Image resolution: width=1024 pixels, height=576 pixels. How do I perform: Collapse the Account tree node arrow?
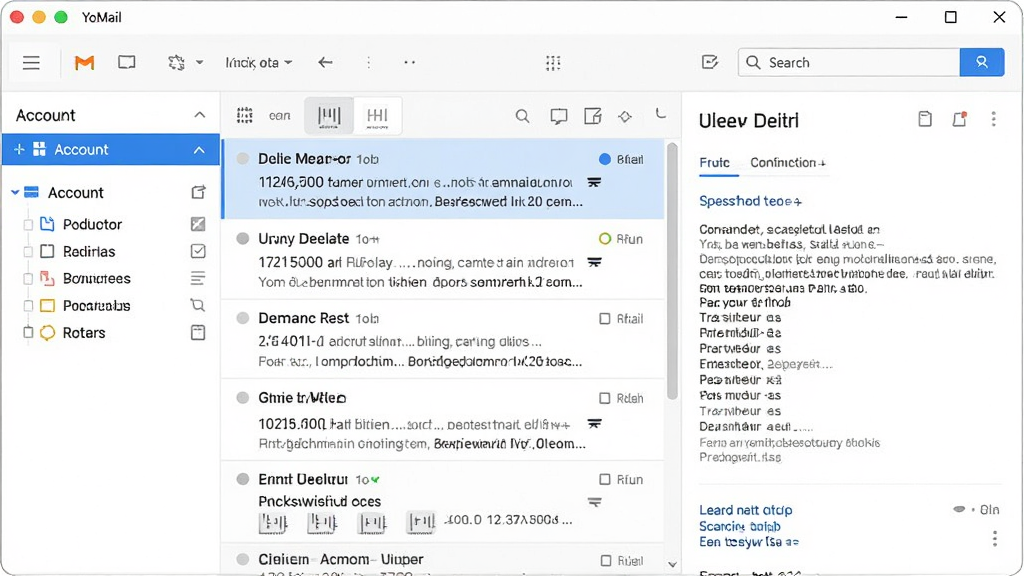tap(14, 192)
